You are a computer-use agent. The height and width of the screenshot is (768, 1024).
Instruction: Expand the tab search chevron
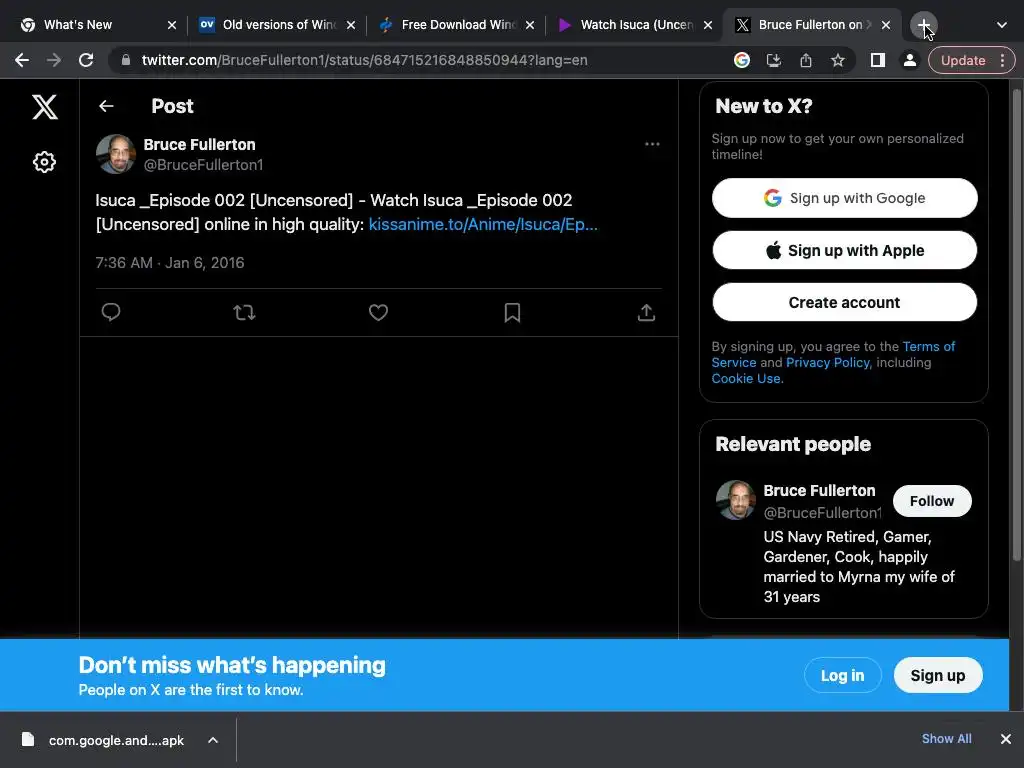[x=1002, y=25]
